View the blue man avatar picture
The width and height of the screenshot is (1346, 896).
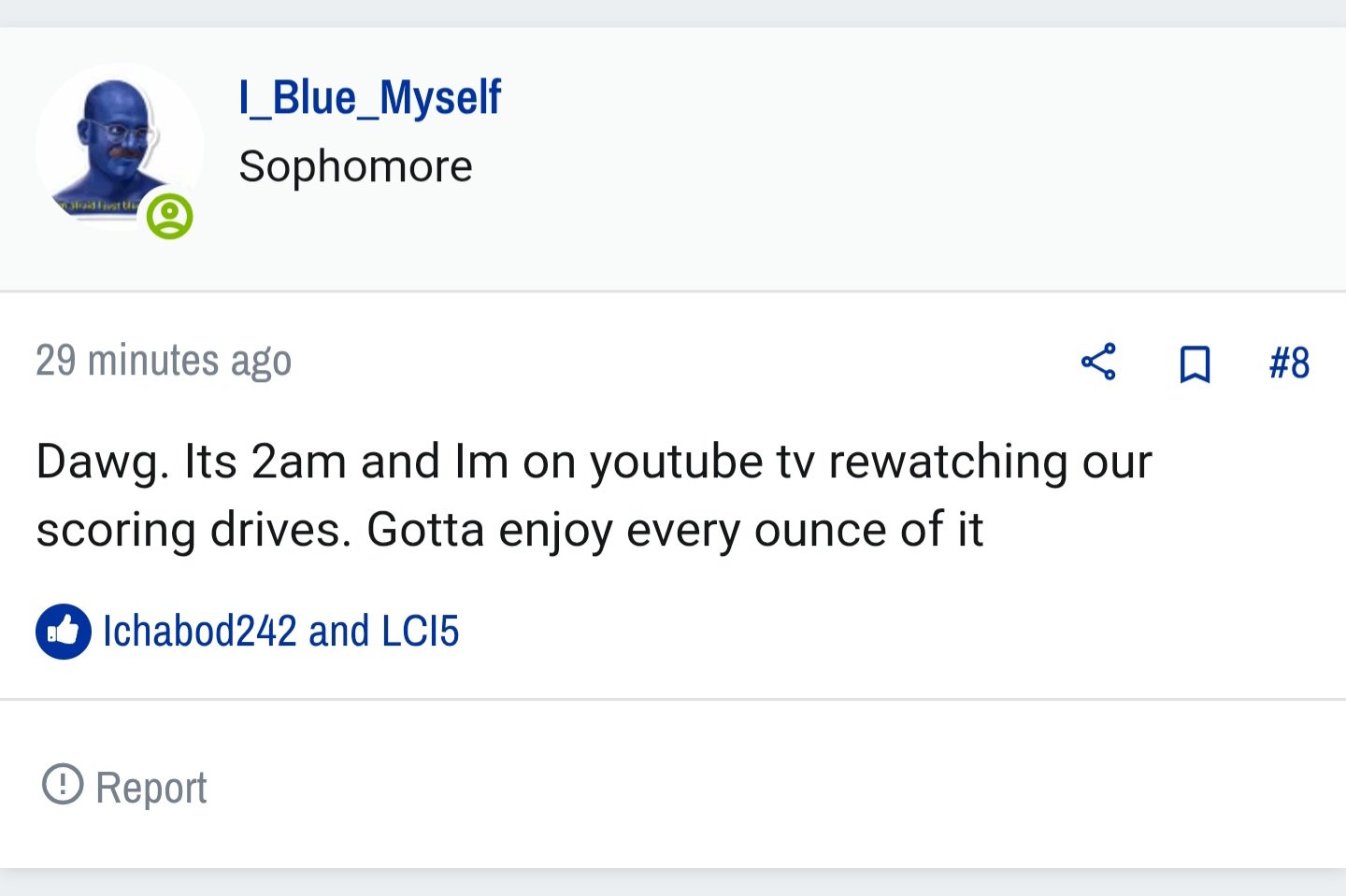pos(119,147)
